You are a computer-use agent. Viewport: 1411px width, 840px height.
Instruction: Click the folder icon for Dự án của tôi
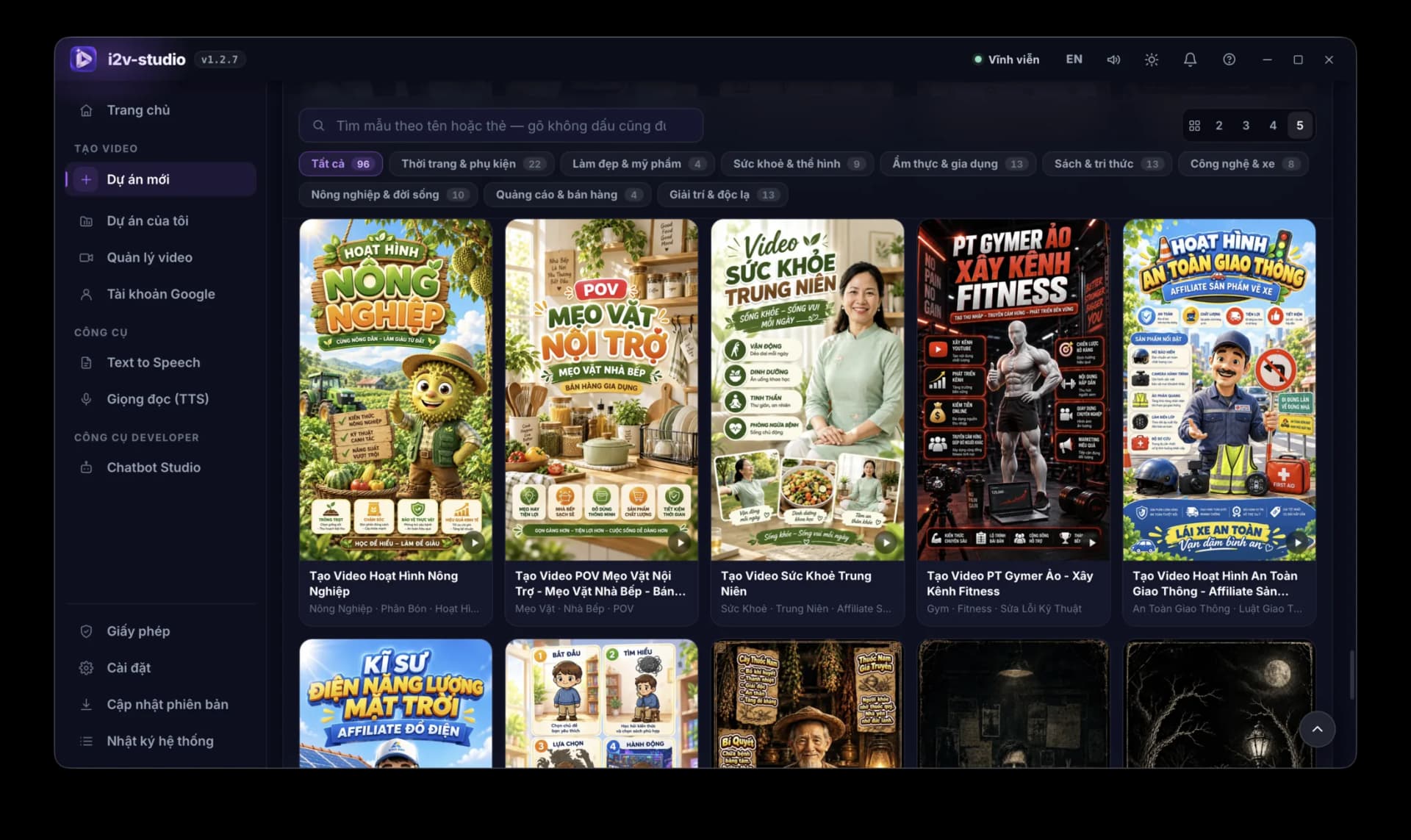pyautogui.click(x=86, y=221)
